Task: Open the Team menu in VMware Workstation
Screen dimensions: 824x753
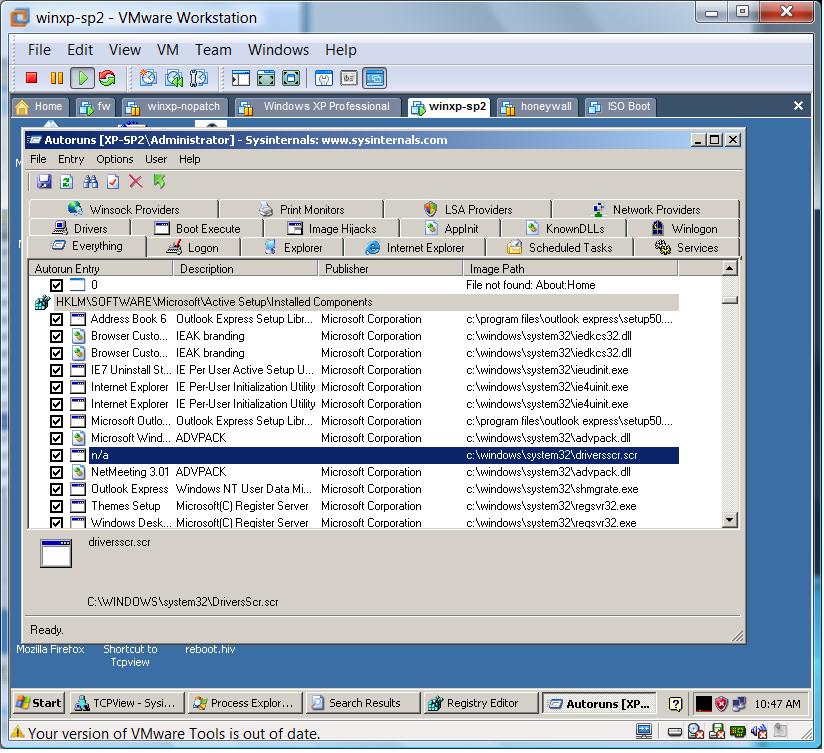Action: [x=213, y=50]
